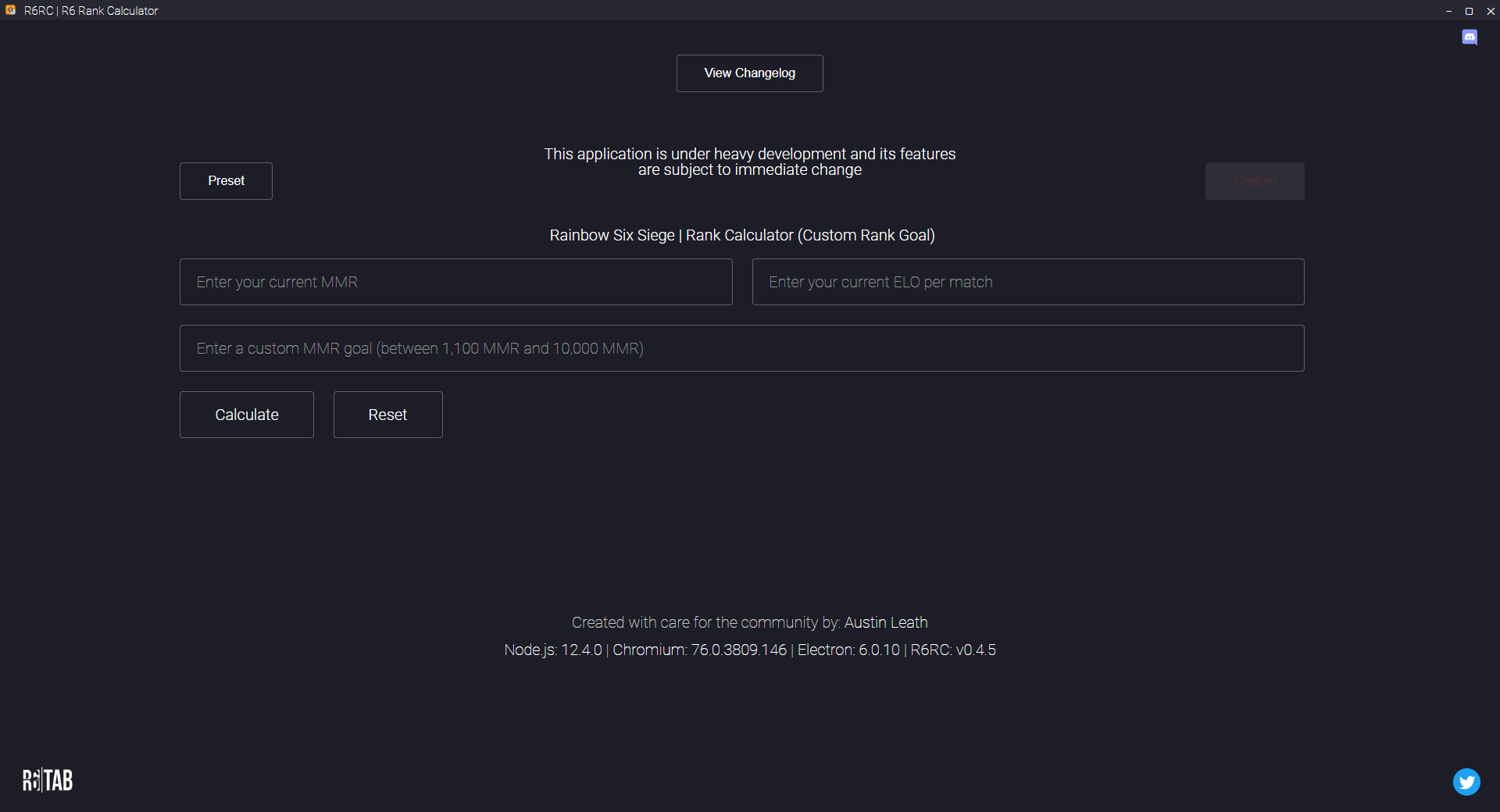Click the R6RC app icon in title bar
The width and height of the screenshot is (1500, 812).
[x=11, y=10]
